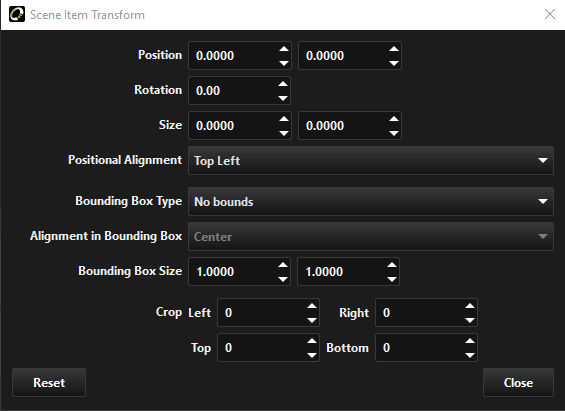565x411 pixels.
Task: Decrease Size height using down arrow
Action: click(x=394, y=133)
